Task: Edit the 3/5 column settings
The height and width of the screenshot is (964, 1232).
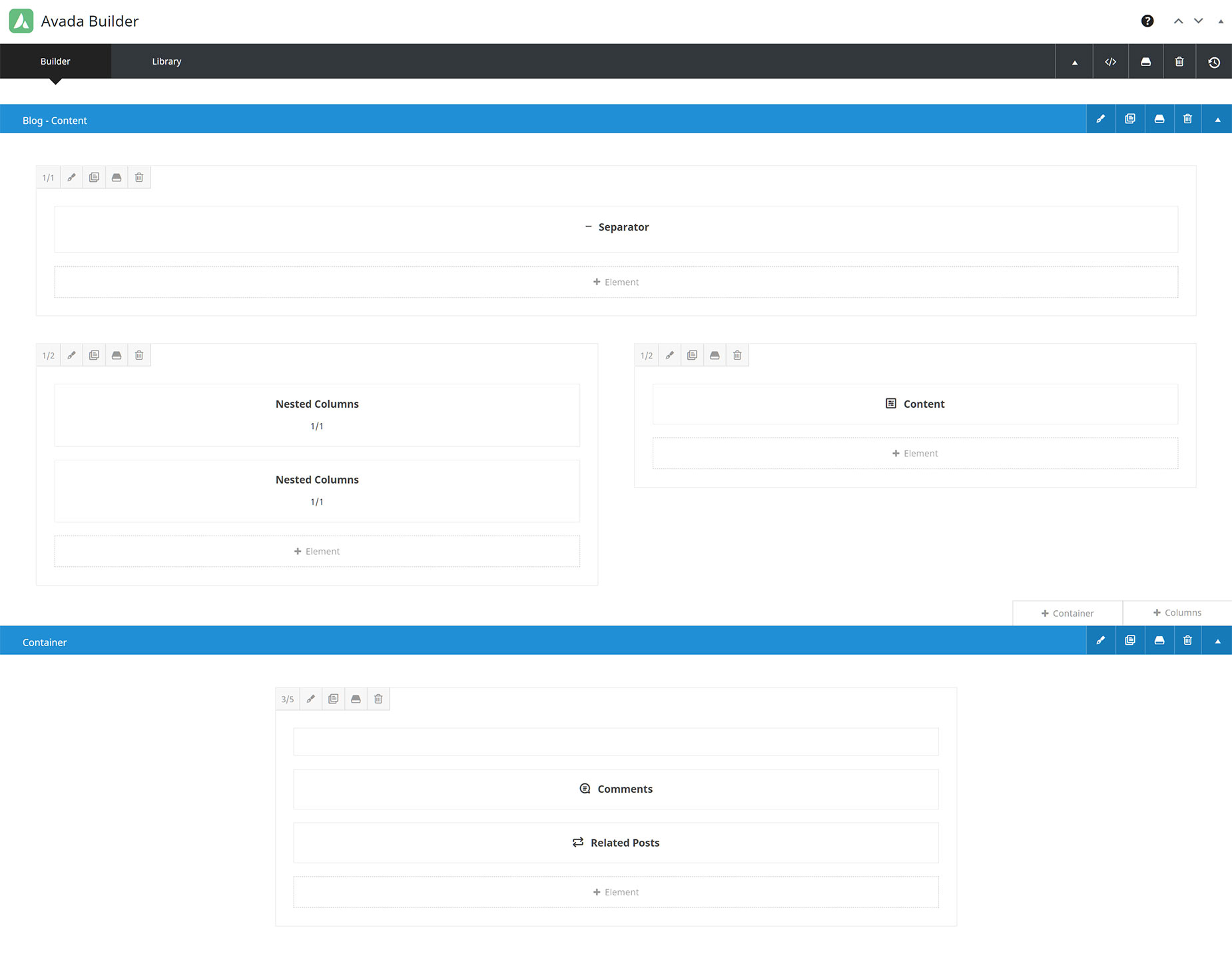Action: [311, 700]
